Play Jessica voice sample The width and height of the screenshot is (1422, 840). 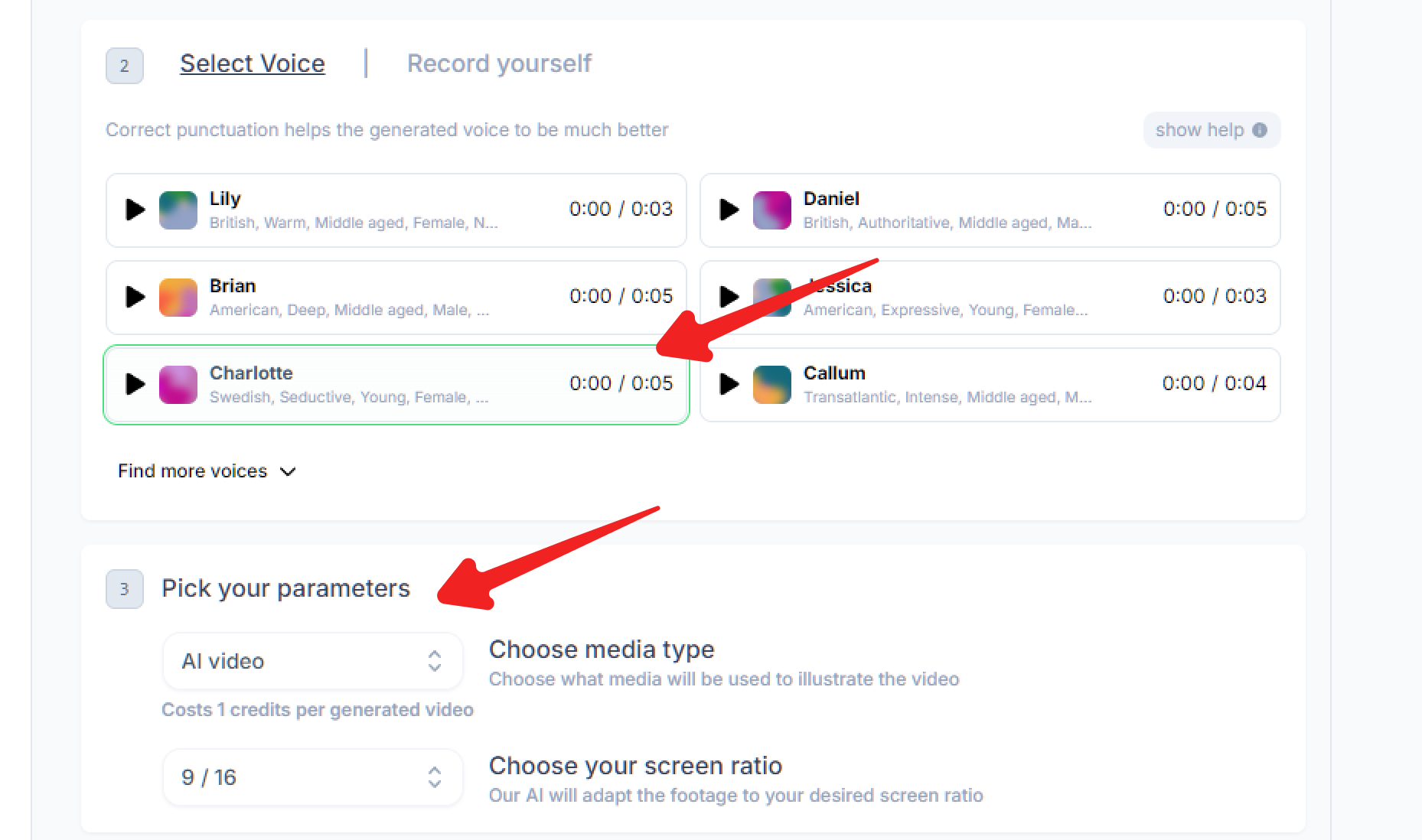click(x=729, y=297)
